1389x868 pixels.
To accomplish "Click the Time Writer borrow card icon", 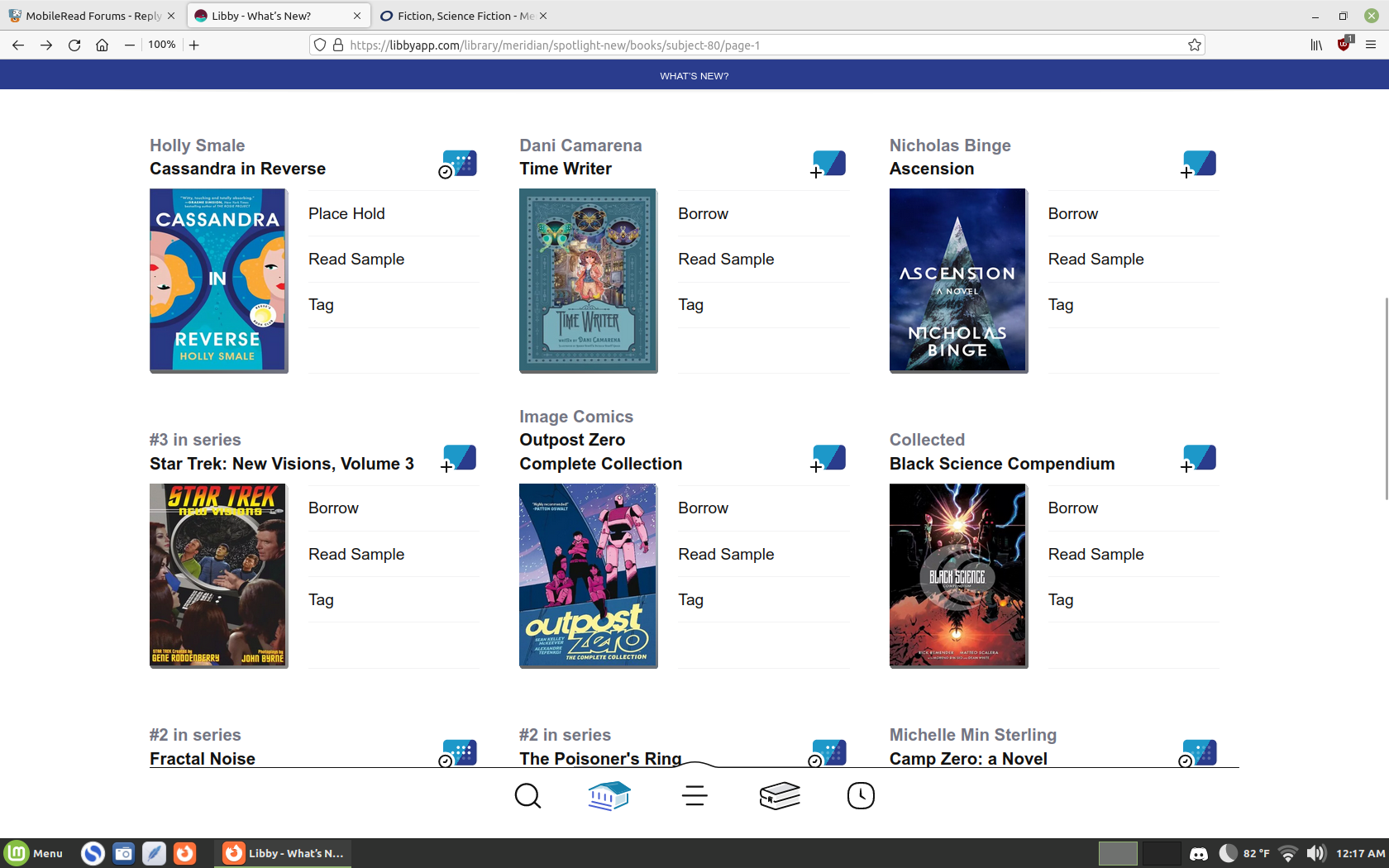I will tap(828, 164).
